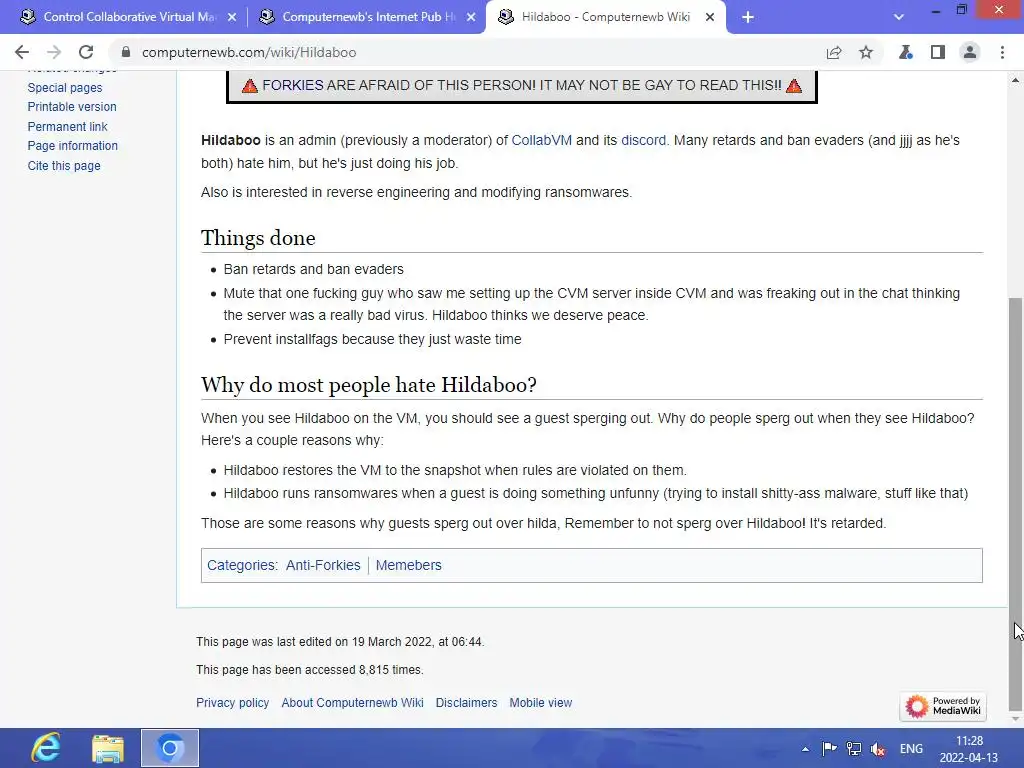
Task: Open the Anti-Forkies category
Action: 323,566
